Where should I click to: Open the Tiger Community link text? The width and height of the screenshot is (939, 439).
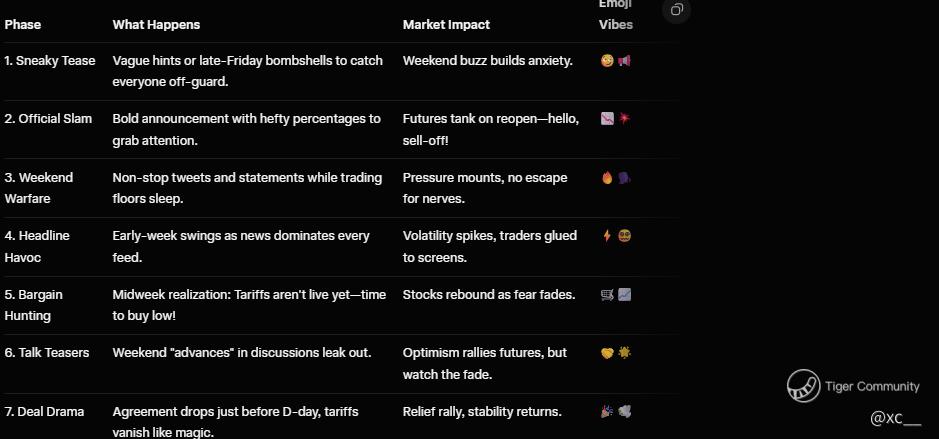click(x=872, y=386)
